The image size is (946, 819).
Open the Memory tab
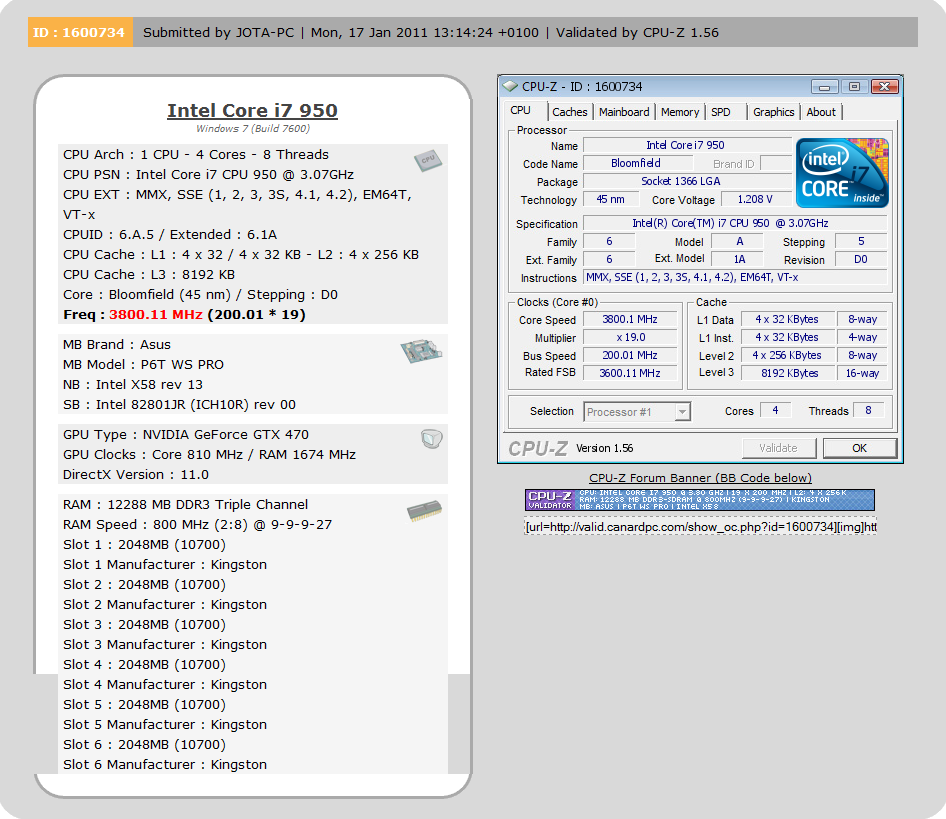(680, 112)
